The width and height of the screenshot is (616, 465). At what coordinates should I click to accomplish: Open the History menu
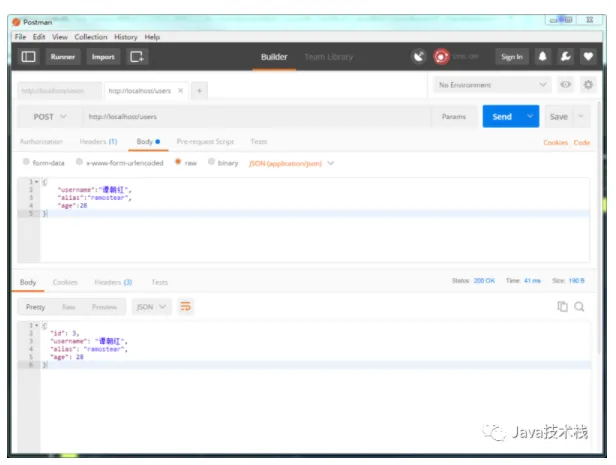click(126, 37)
